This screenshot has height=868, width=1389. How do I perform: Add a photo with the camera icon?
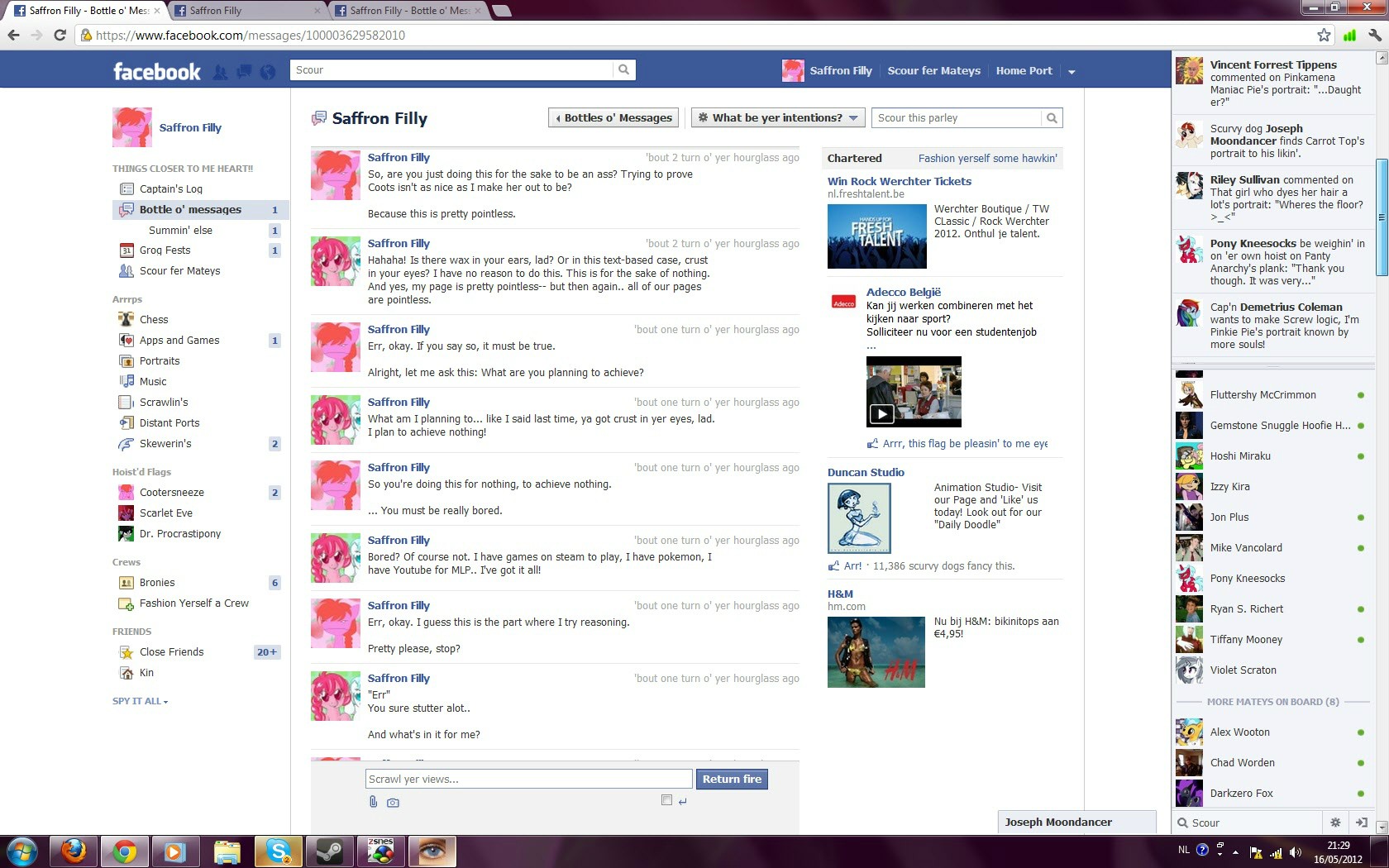pos(393,802)
